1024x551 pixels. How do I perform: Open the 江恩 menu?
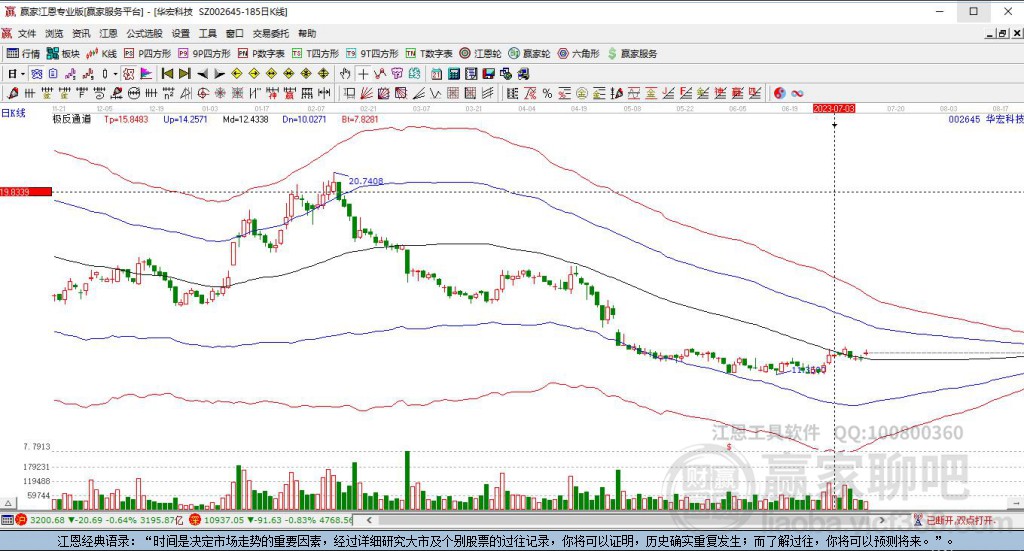pos(108,33)
